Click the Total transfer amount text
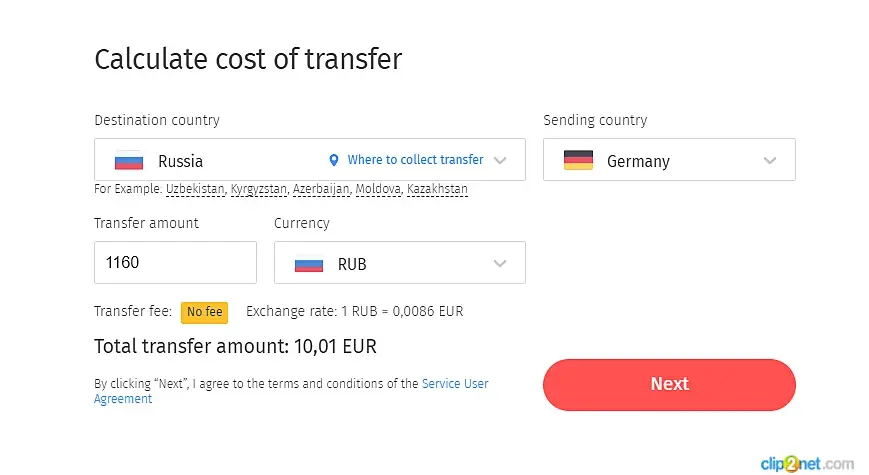Image resolution: width=869 pixels, height=475 pixels. (x=235, y=346)
